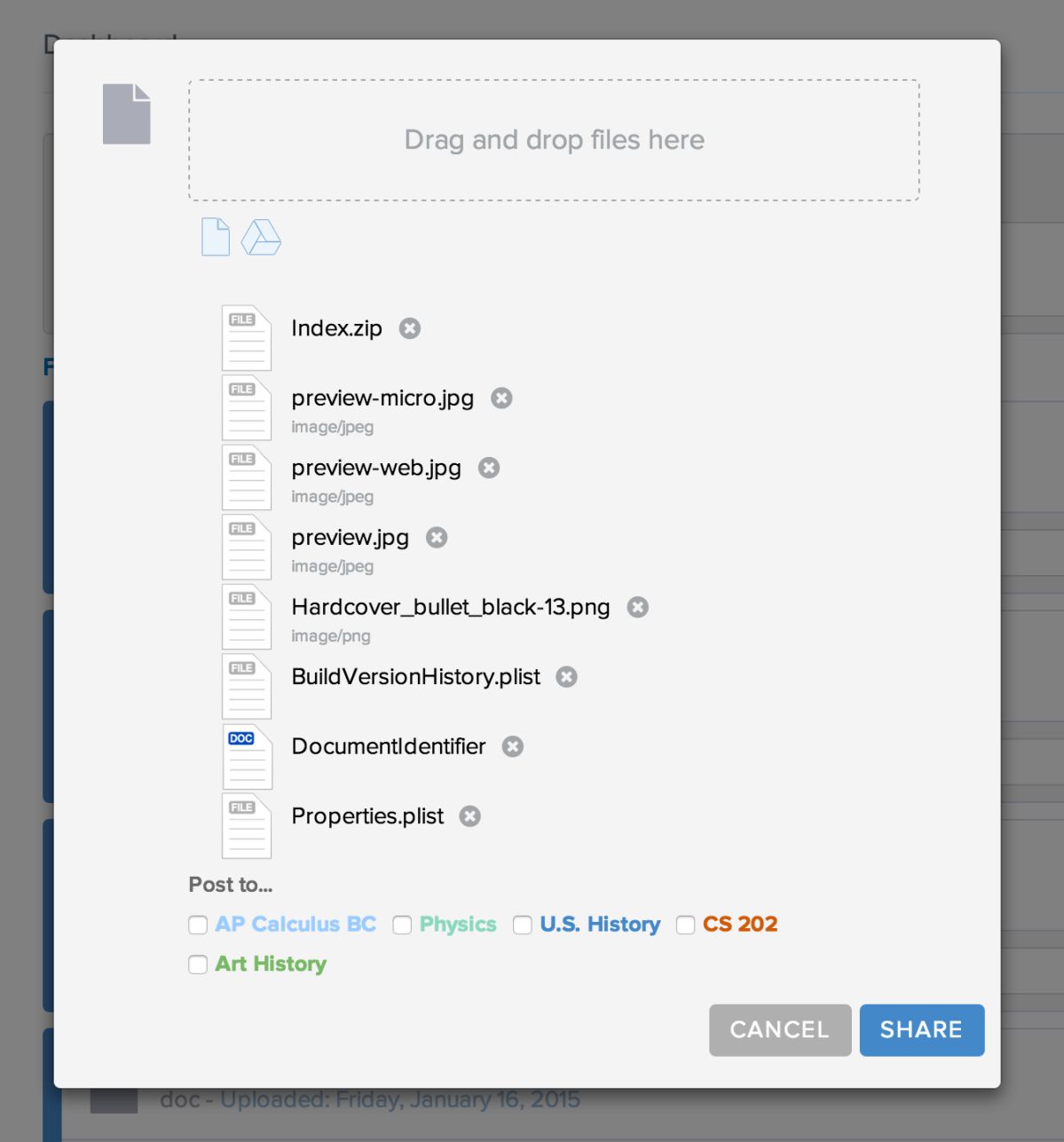This screenshot has width=1064, height=1142.
Task: Select the Properties.plist file name
Action: (367, 816)
